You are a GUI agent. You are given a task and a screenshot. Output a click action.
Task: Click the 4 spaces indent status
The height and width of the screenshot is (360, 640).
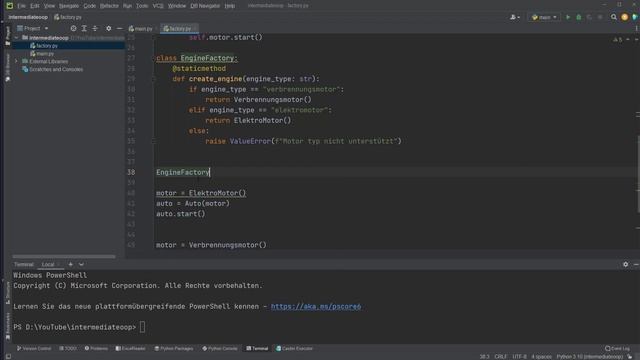541,357
